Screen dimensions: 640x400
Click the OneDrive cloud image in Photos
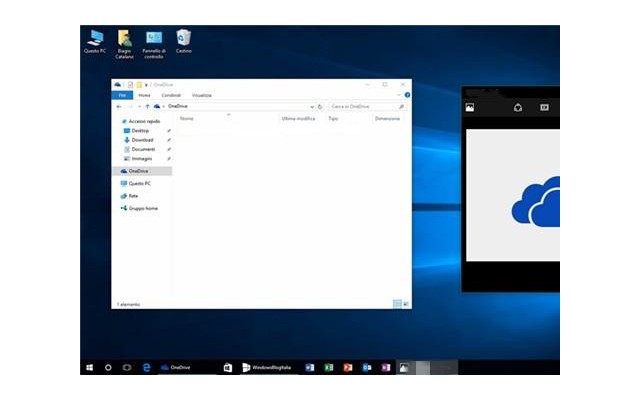tap(536, 202)
